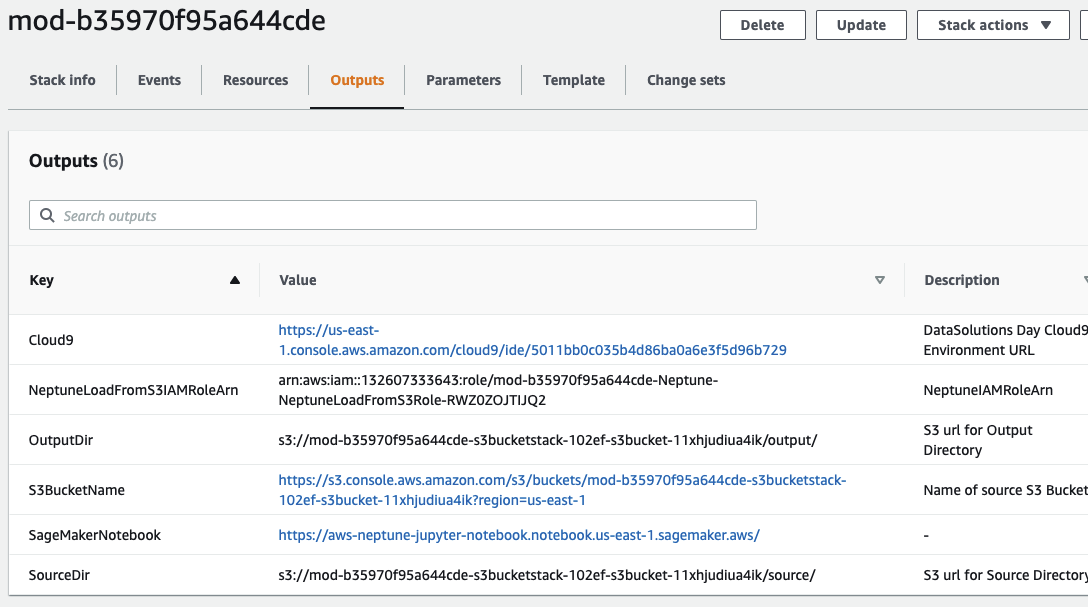Click the search magnifier icon in outputs
The width and height of the screenshot is (1088, 607).
[x=47, y=216]
